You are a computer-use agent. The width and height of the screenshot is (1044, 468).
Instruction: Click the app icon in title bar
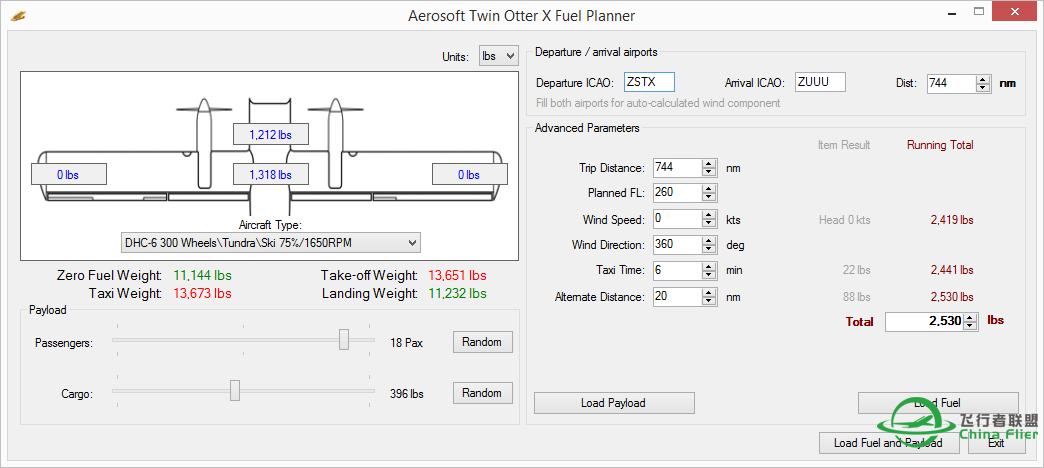[x=17, y=16]
